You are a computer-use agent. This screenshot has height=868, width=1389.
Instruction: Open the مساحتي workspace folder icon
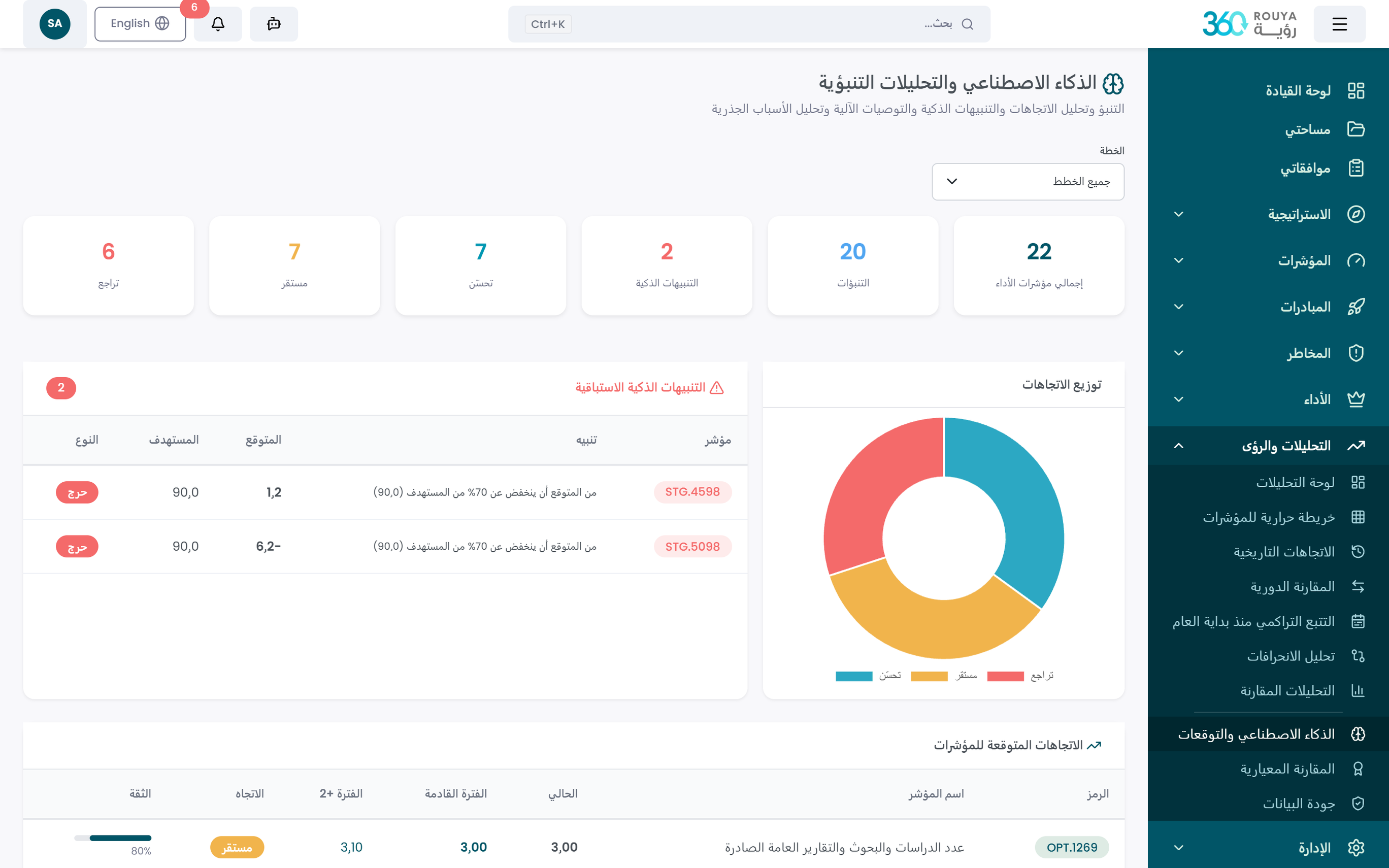point(1358,129)
